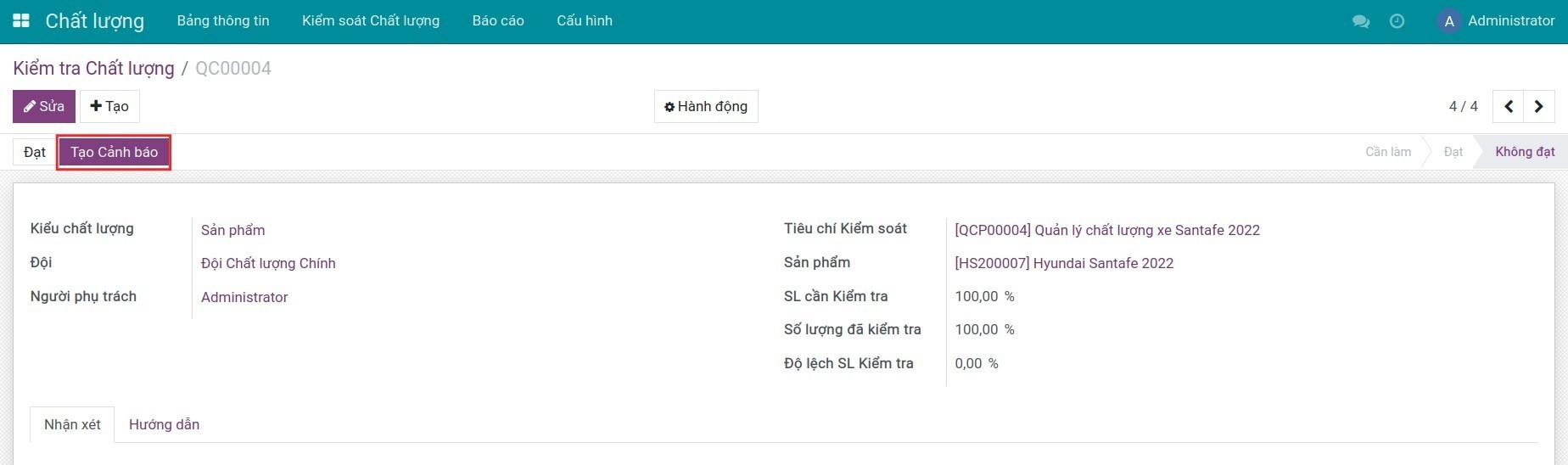Select the Nhận xét tab

(72, 424)
